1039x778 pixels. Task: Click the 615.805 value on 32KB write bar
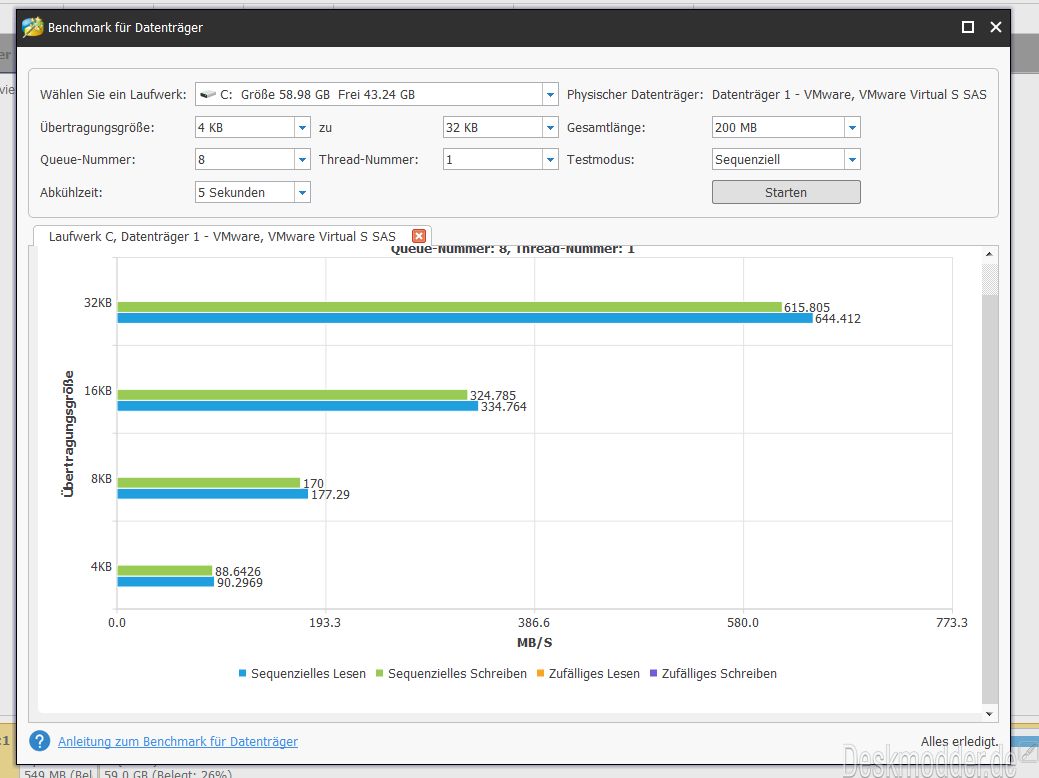[x=806, y=307]
